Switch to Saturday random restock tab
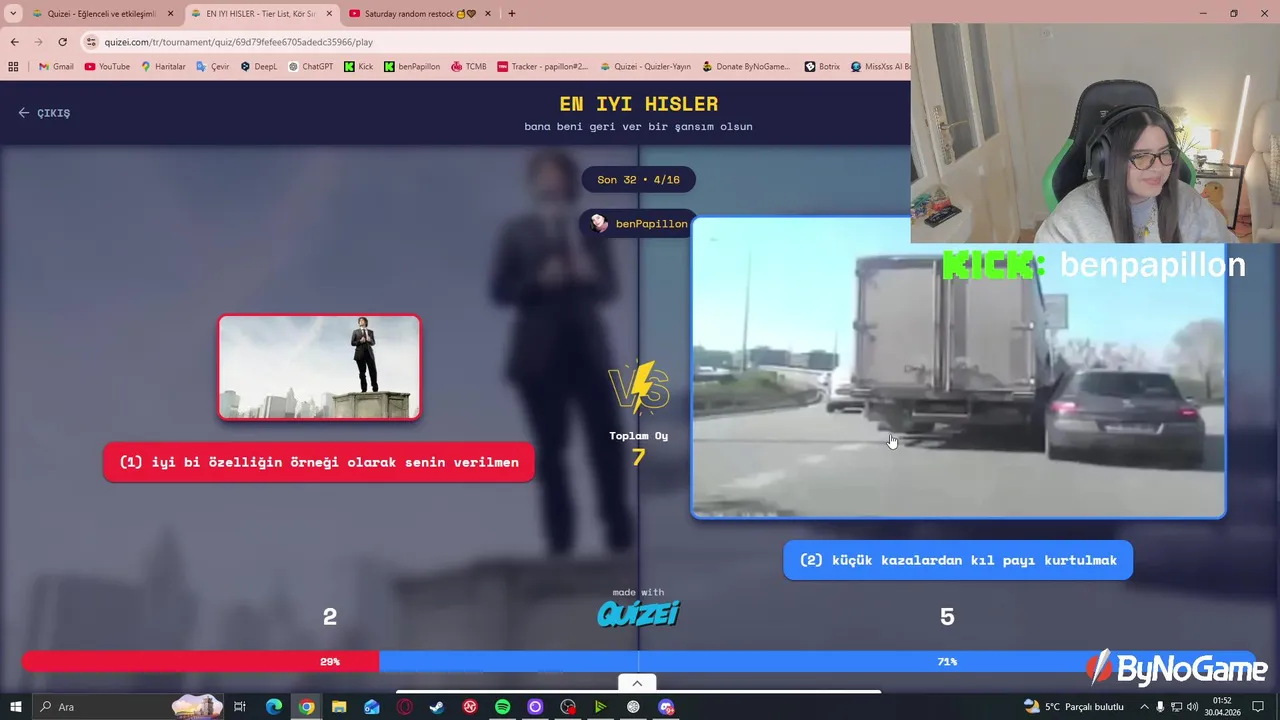The width and height of the screenshot is (1280, 720). click(x=419, y=14)
